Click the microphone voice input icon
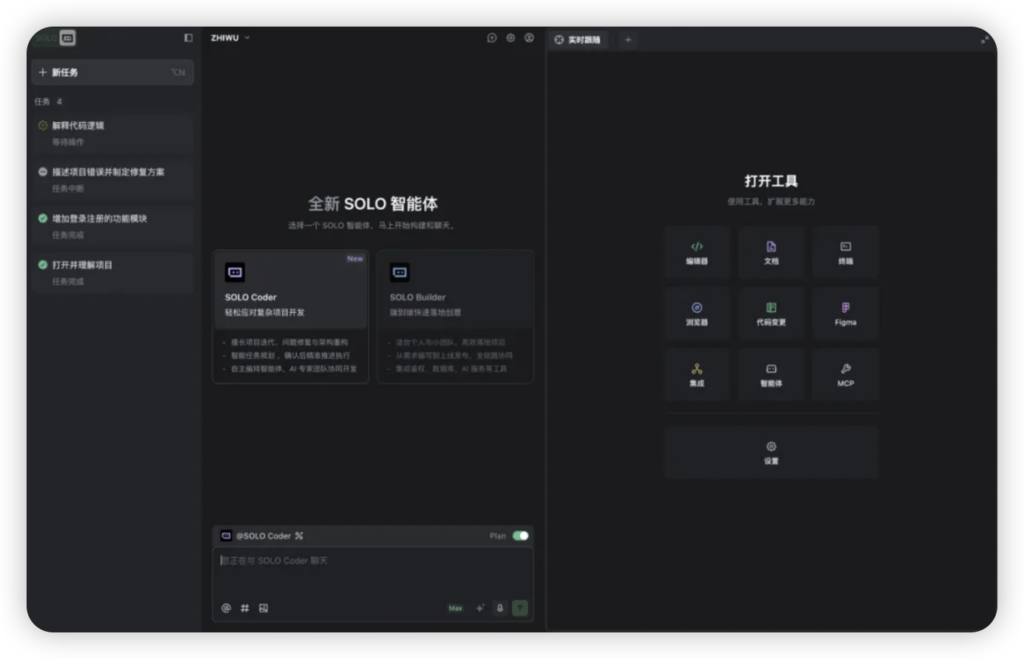 [500, 608]
